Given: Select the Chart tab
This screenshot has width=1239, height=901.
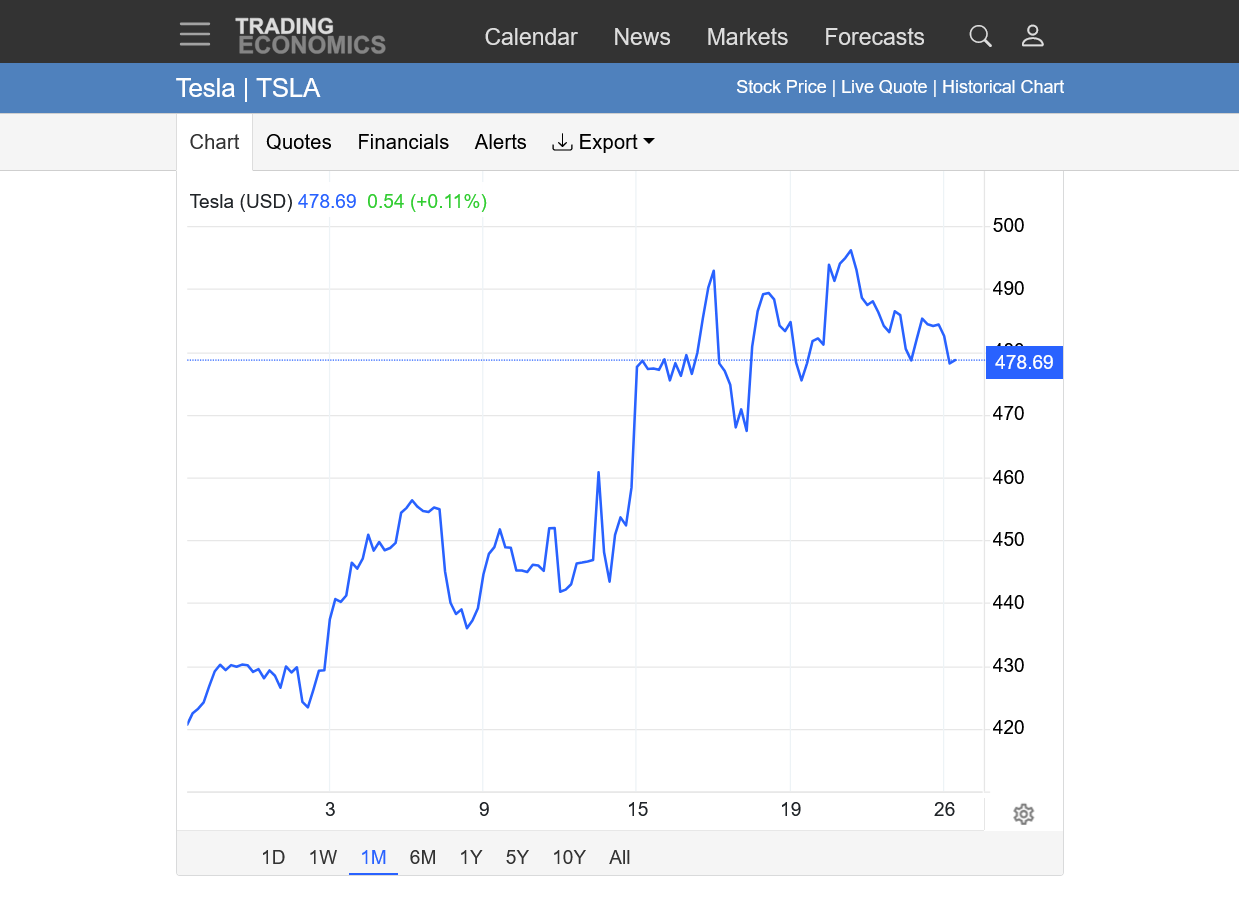Looking at the screenshot, I should pos(214,142).
